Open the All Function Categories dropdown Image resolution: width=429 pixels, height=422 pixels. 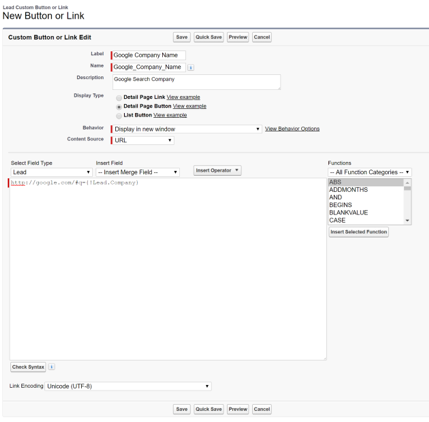coord(370,172)
